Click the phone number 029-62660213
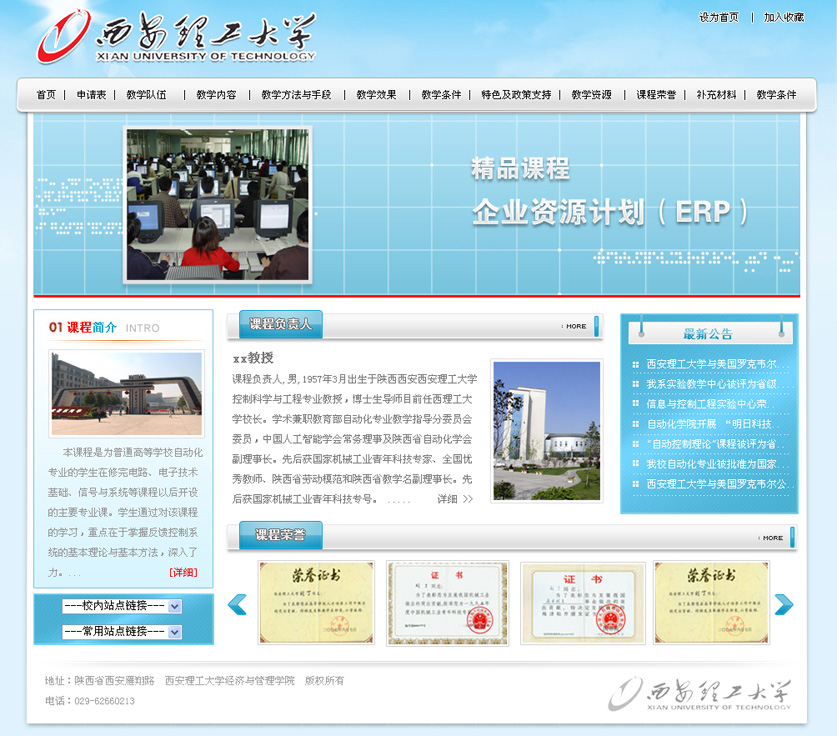This screenshot has width=837, height=736. [105, 701]
